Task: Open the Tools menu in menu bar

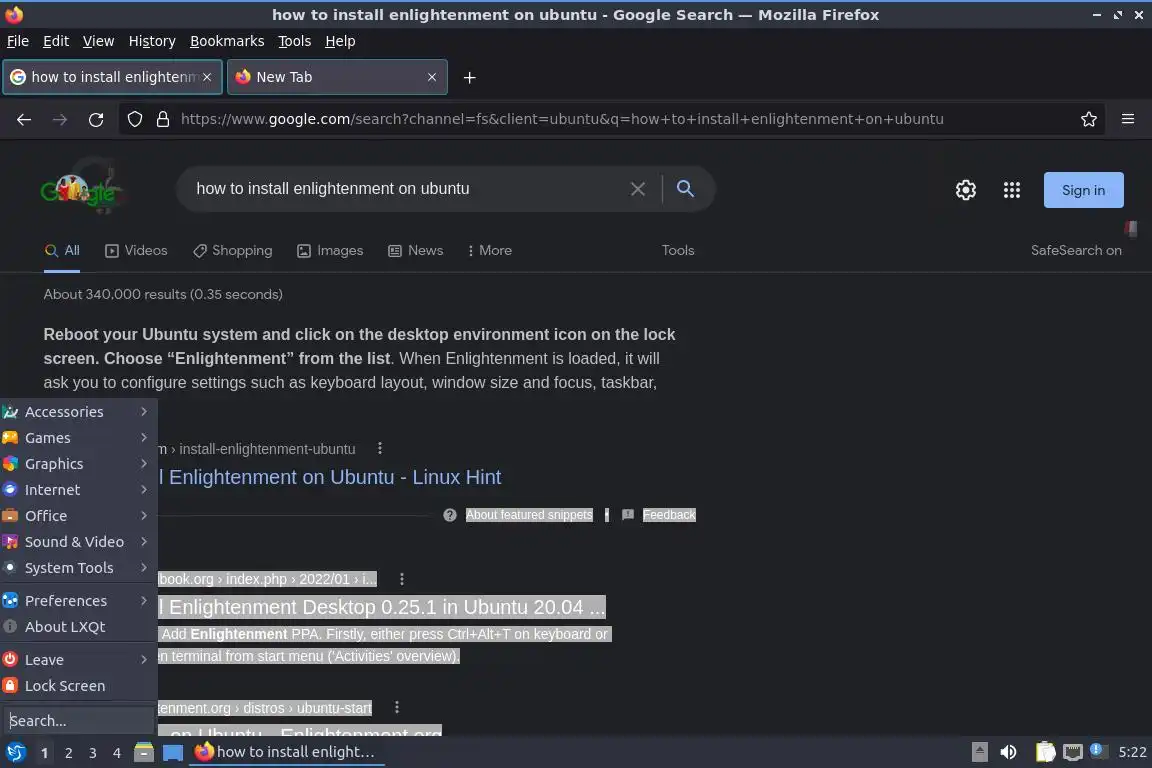Action: pyautogui.click(x=295, y=41)
